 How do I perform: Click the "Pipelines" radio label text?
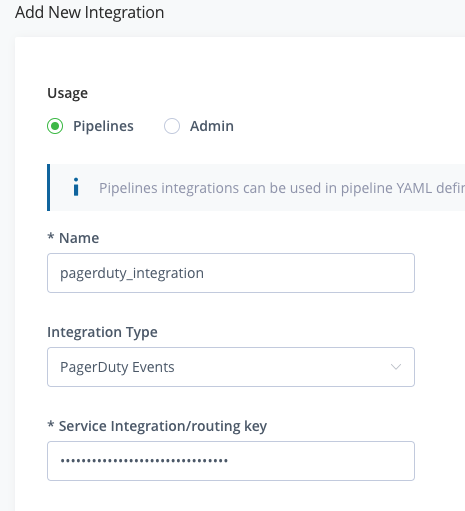(103, 126)
